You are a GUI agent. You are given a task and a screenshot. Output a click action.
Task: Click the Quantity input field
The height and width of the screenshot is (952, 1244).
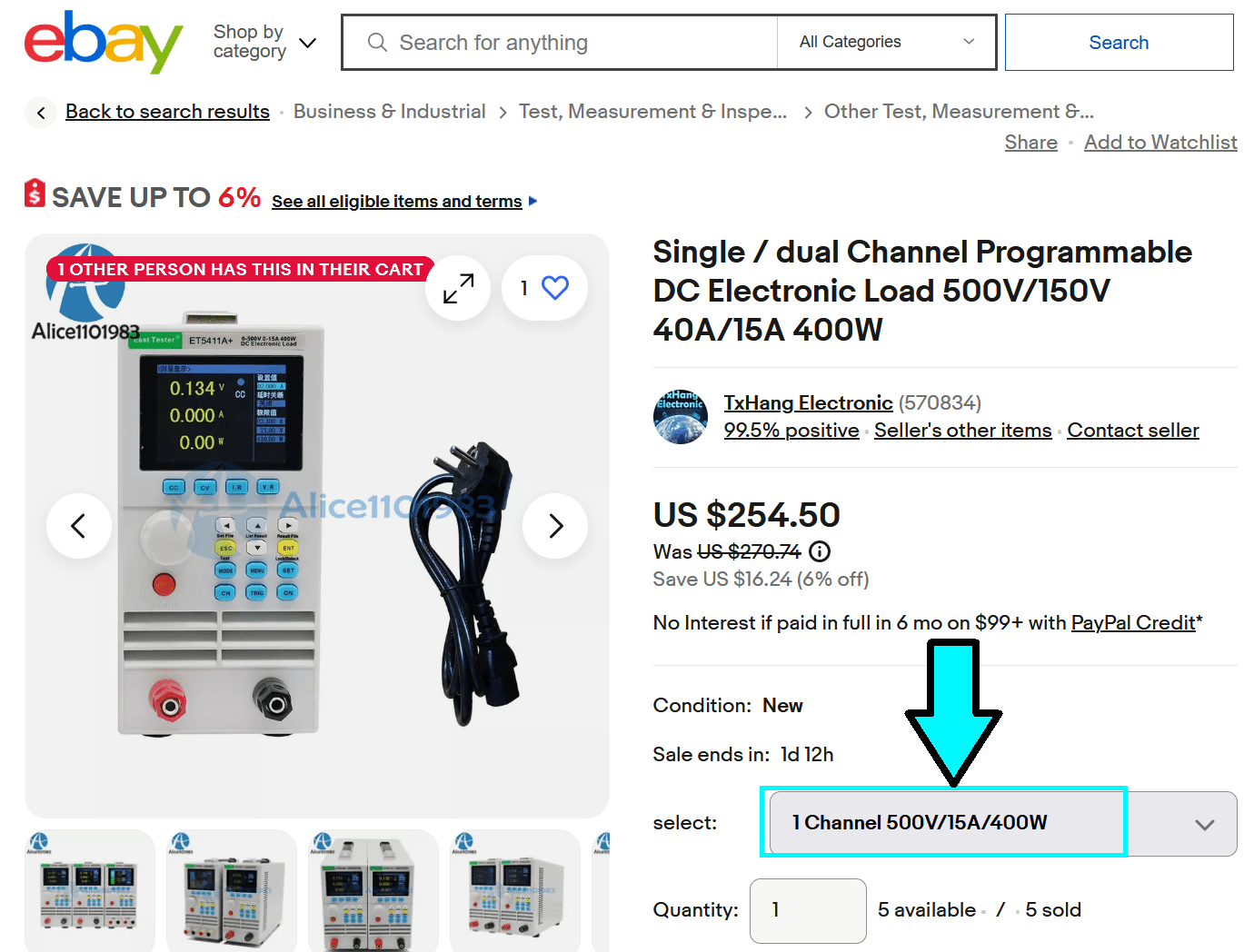coord(808,910)
